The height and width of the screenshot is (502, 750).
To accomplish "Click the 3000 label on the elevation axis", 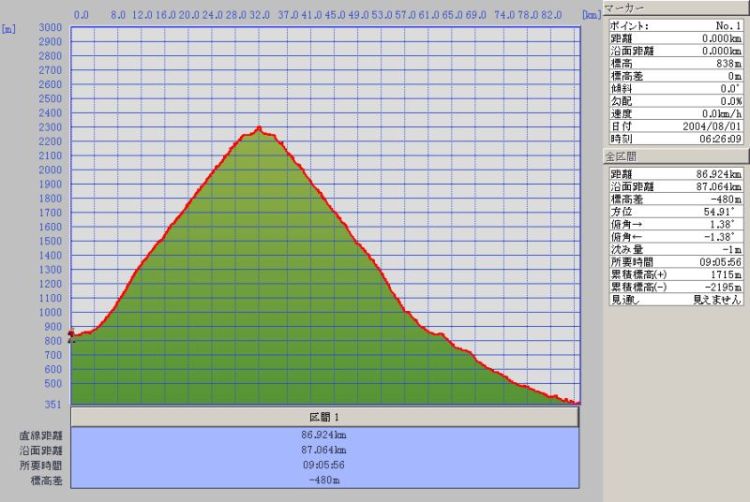I will pyautogui.click(x=48, y=28).
